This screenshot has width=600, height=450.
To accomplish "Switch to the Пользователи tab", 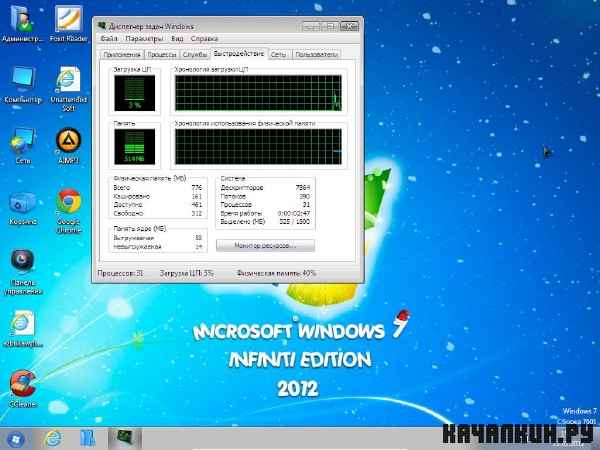I will coord(316,55).
